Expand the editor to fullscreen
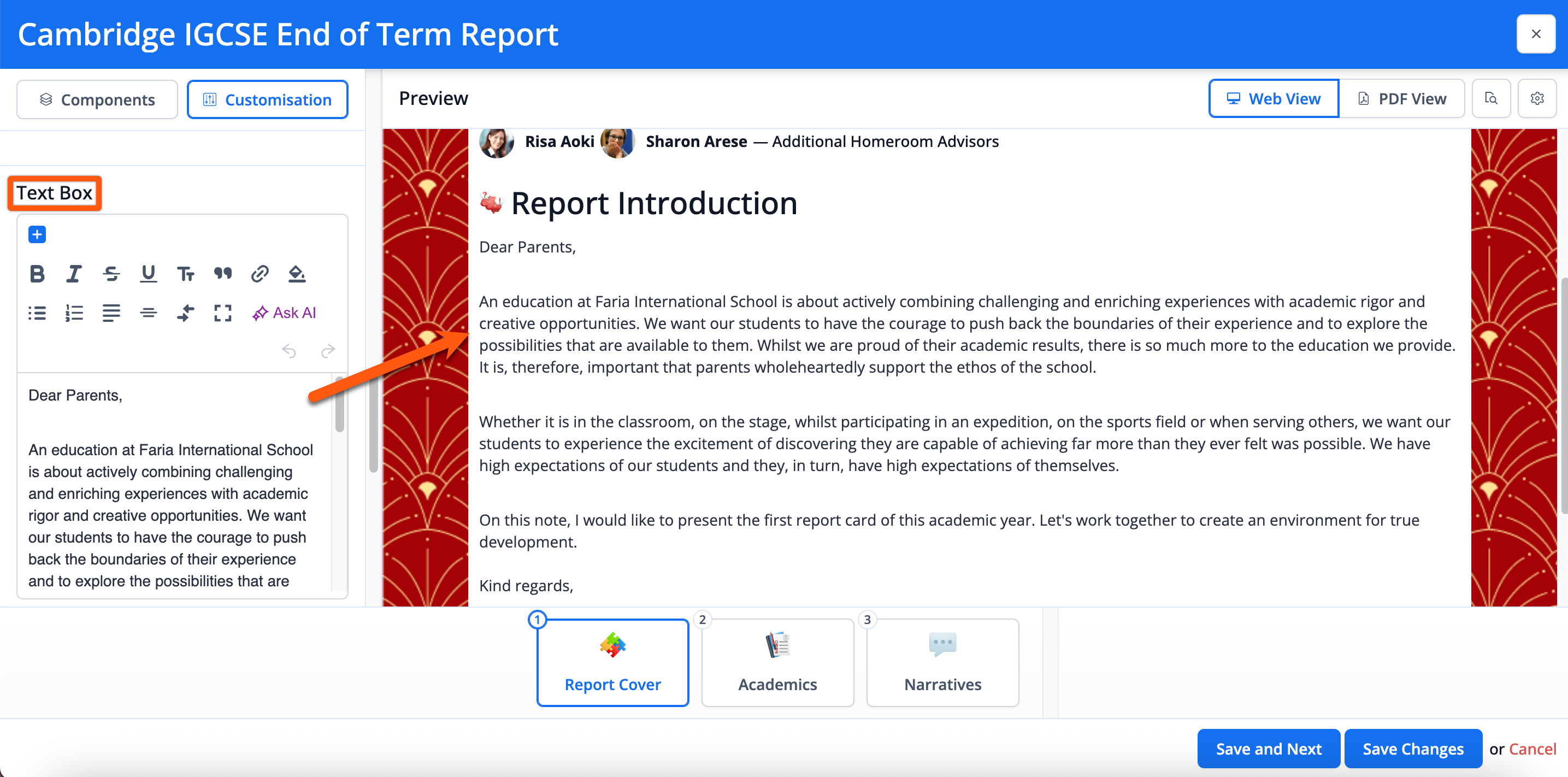1568x777 pixels. pyautogui.click(x=223, y=313)
